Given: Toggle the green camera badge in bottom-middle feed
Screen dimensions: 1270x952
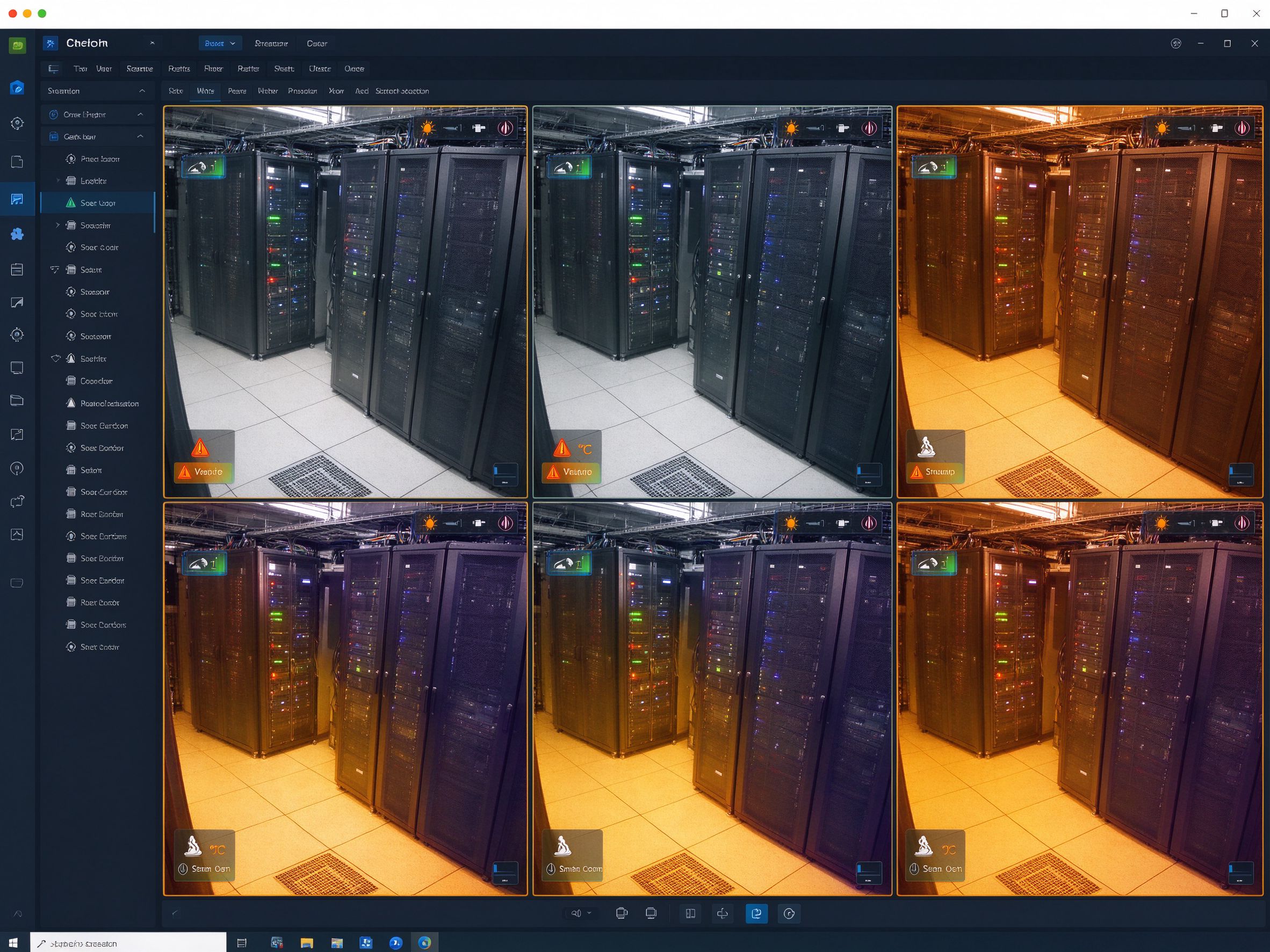Looking at the screenshot, I should [568, 563].
